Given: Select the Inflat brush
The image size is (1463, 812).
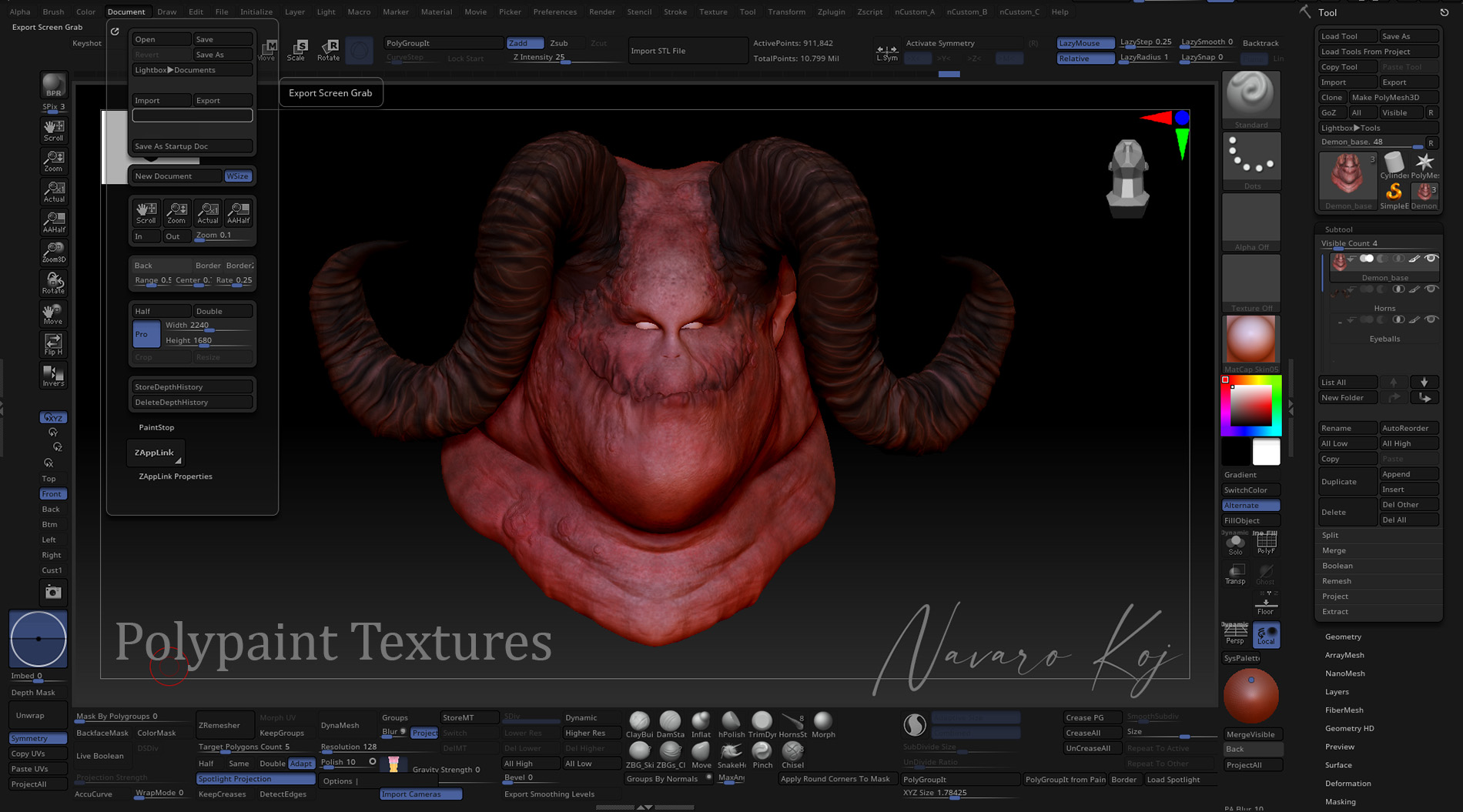Looking at the screenshot, I should click(701, 724).
